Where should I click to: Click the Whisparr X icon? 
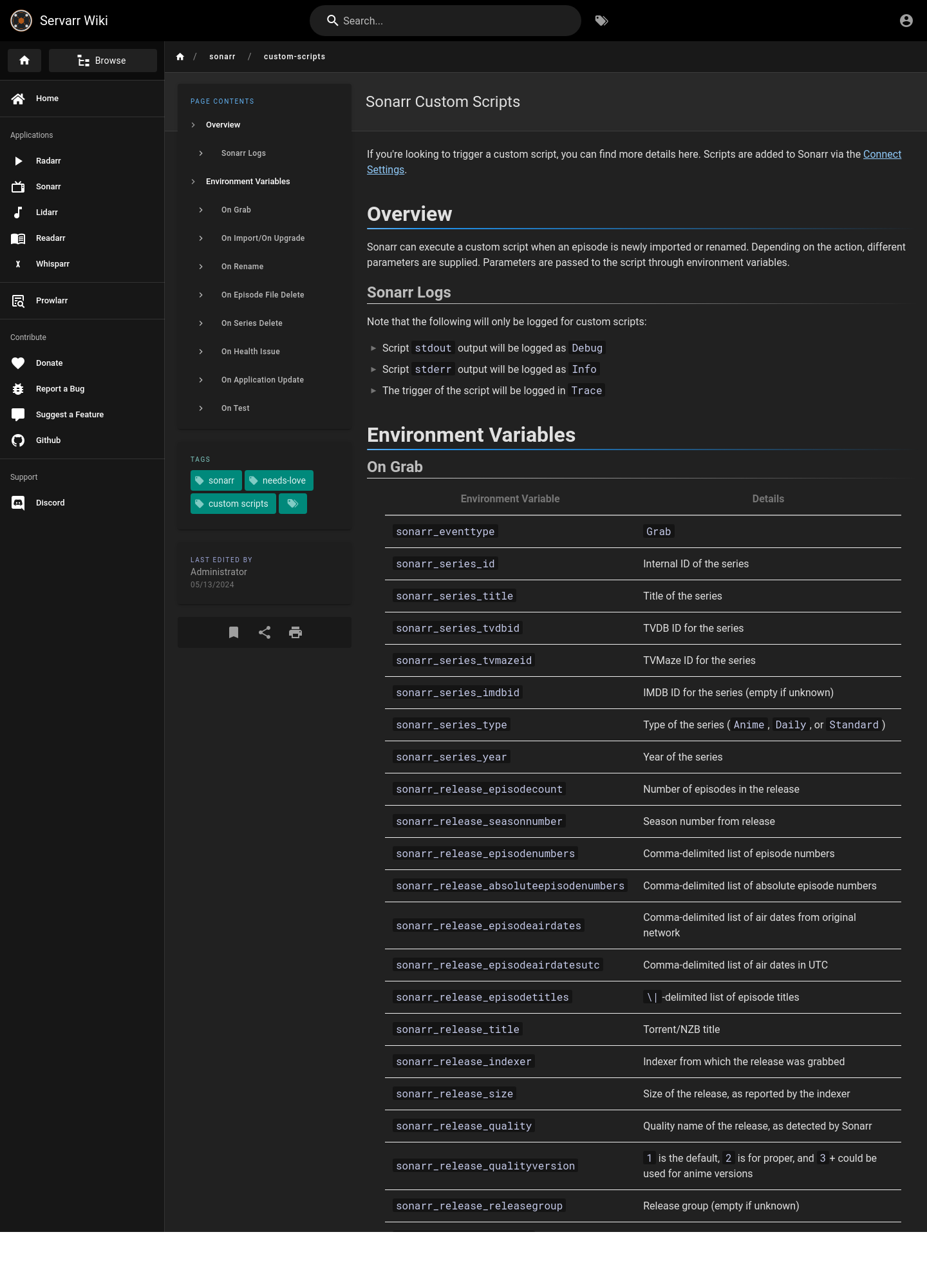tap(18, 264)
